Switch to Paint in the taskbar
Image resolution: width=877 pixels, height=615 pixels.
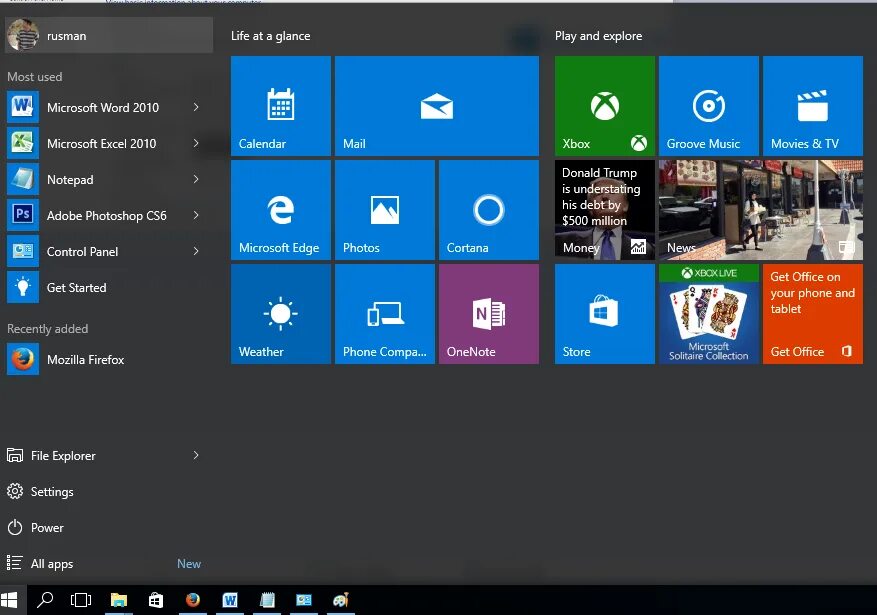[x=341, y=600]
